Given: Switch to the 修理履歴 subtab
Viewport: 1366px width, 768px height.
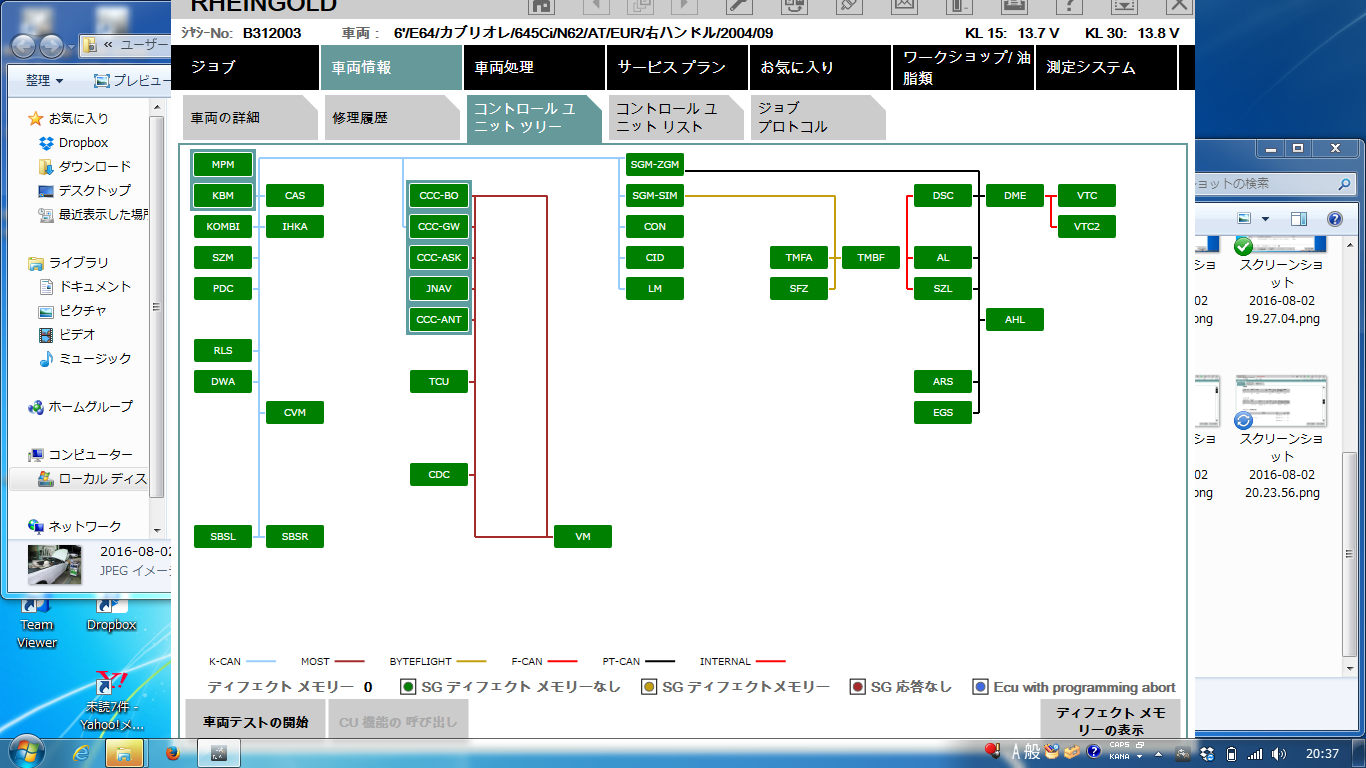Looking at the screenshot, I should click(392, 118).
